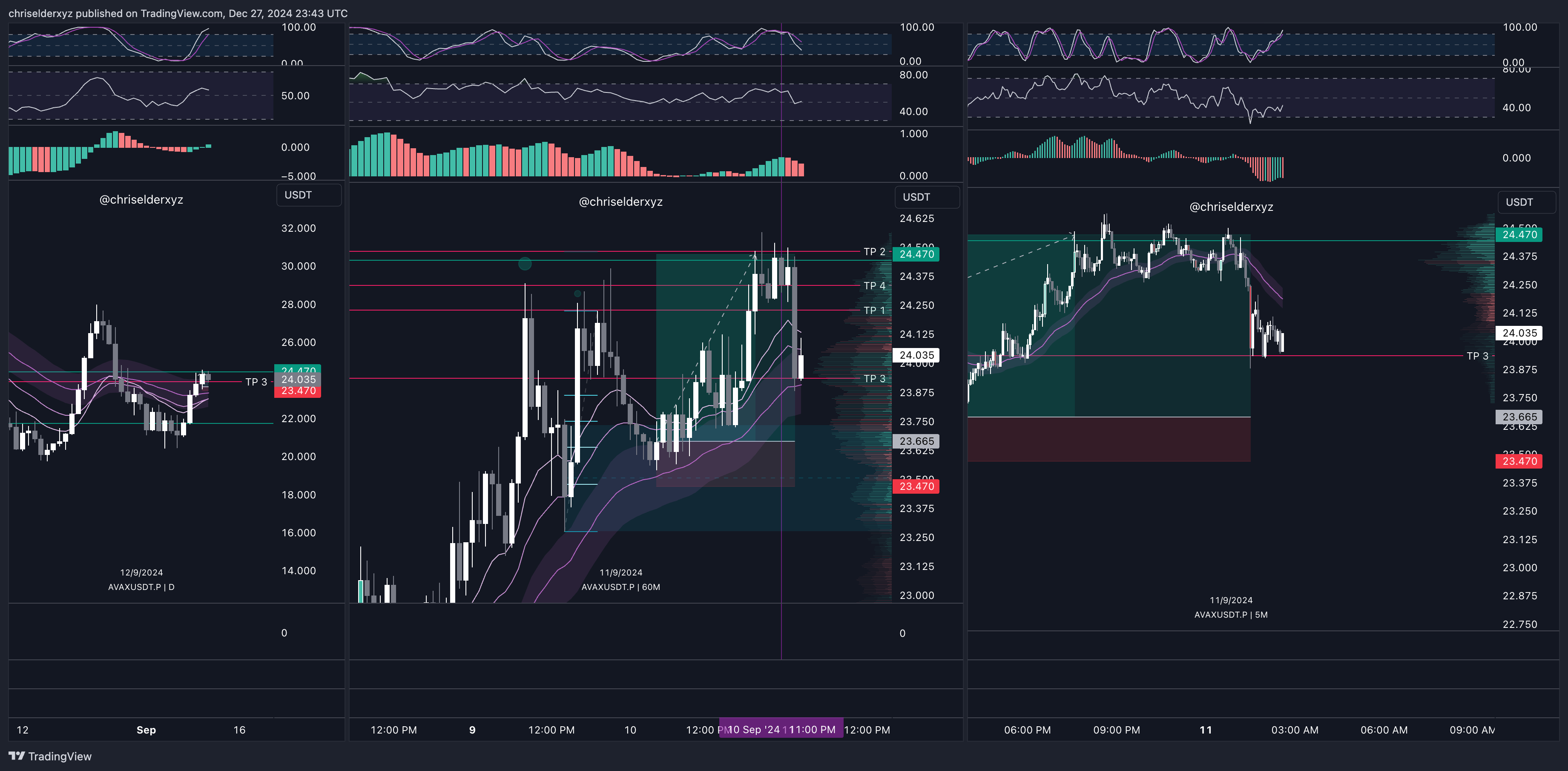This screenshot has width=1568, height=771.
Task: Select the TP 1 line label on 60M chart
Action: [874, 311]
